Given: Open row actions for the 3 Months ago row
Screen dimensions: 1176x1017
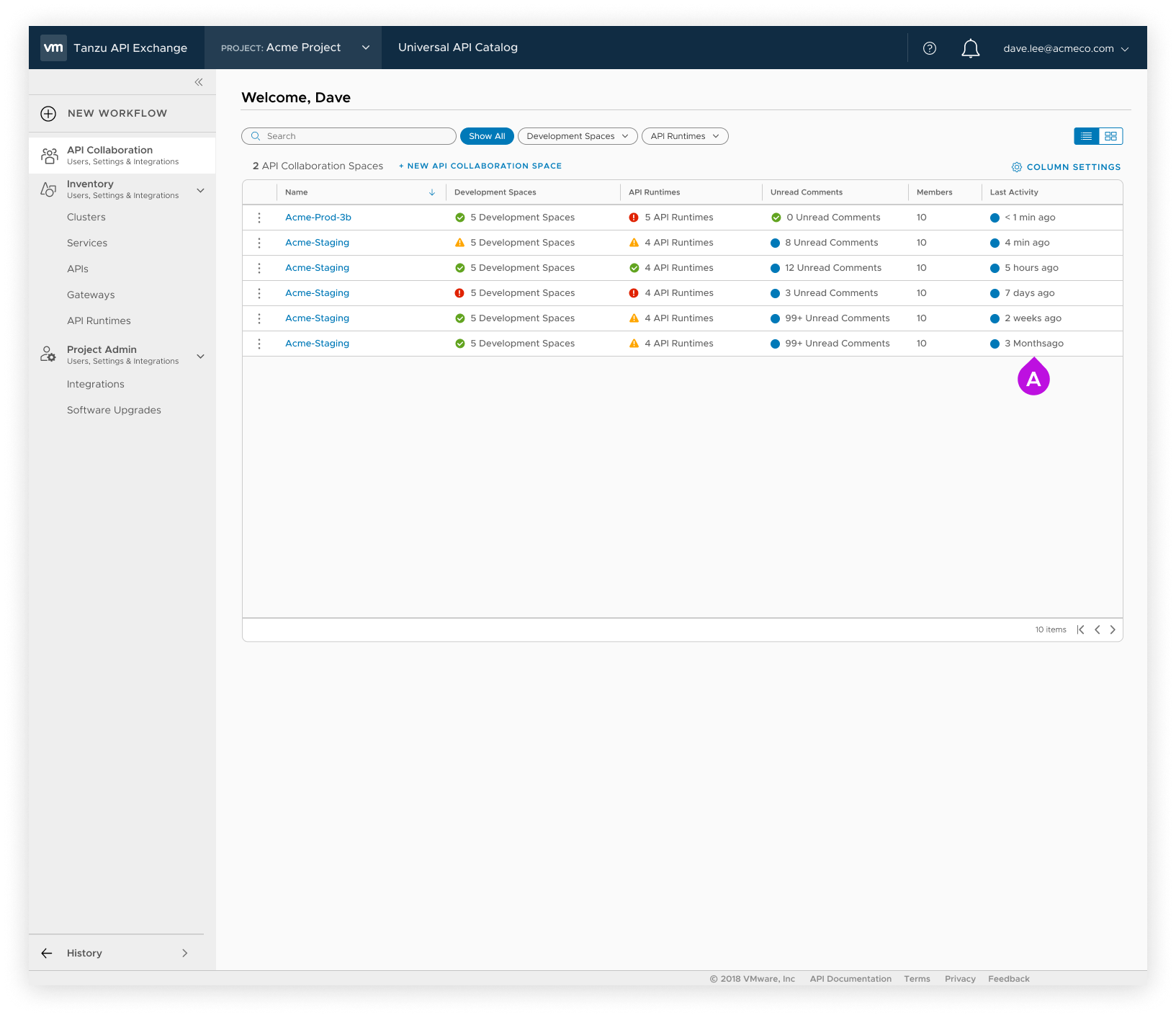Looking at the screenshot, I should (x=259, y=344).
